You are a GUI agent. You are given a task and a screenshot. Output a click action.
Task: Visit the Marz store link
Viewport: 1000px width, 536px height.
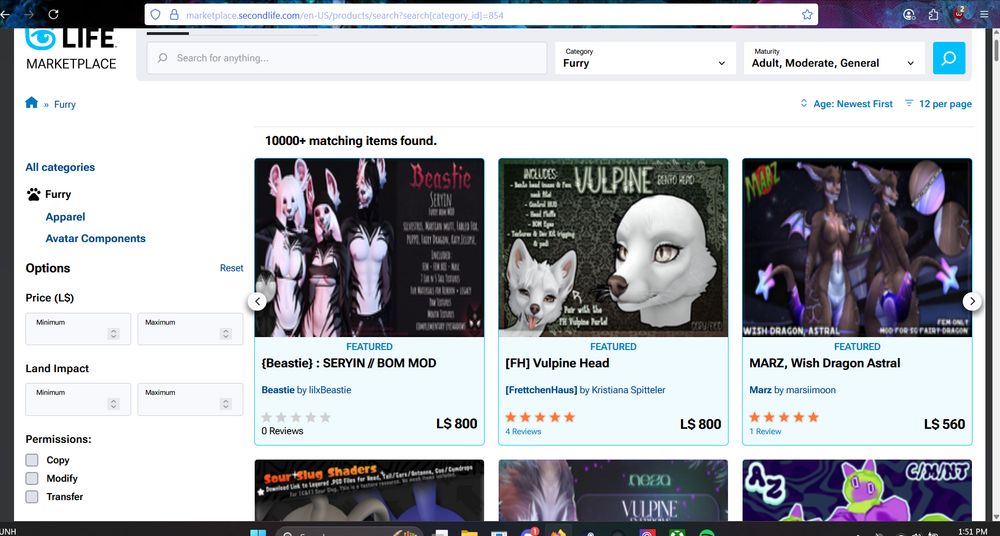tap(760, 390)
